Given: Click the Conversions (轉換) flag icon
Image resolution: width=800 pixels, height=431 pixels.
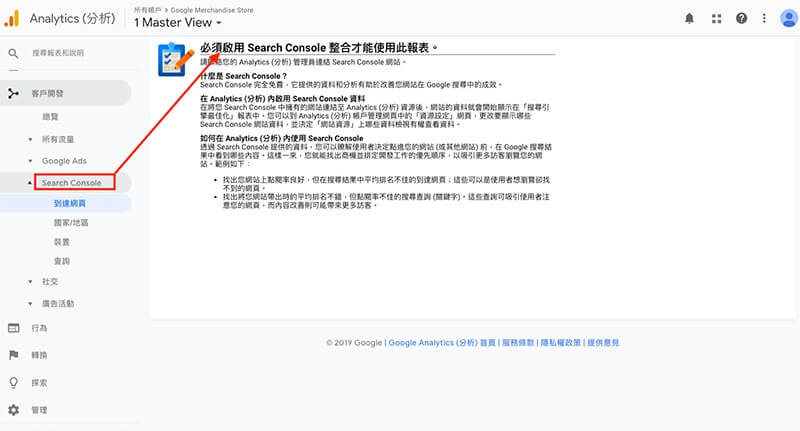Looking at the screenshot, I should pyautogui.click(x=14, y=355).
